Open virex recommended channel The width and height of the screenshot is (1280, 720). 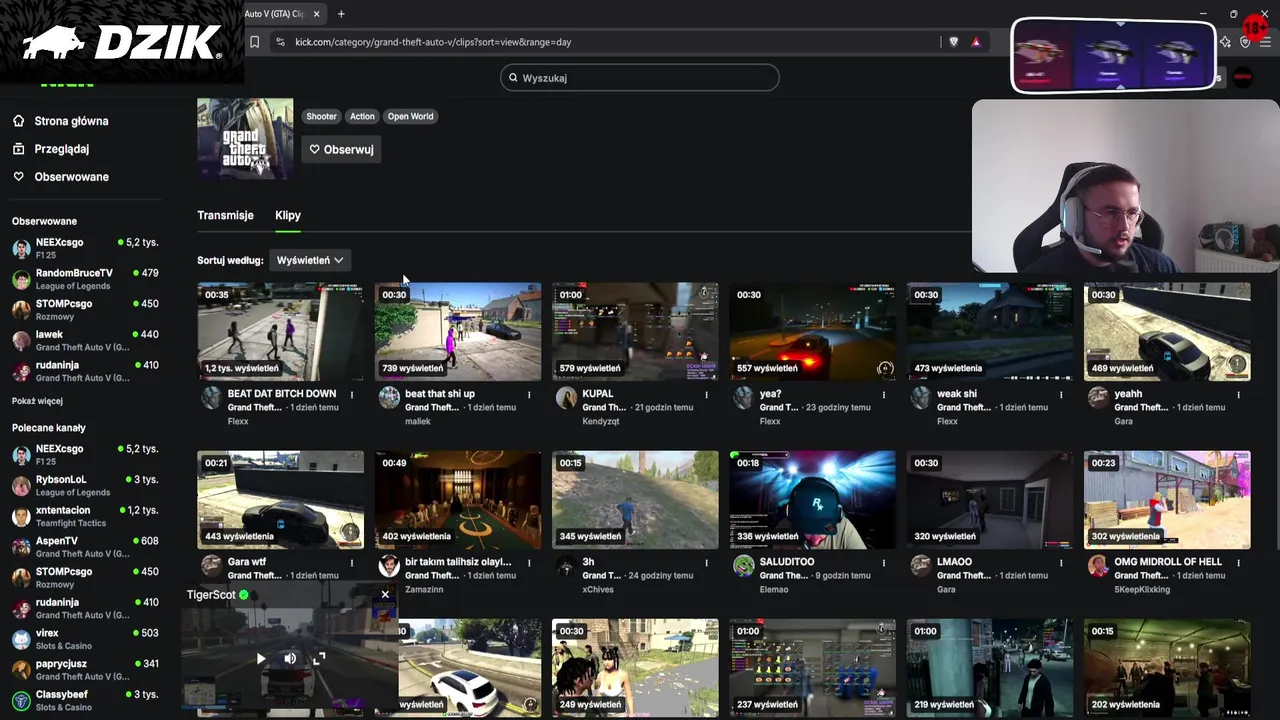85,639
